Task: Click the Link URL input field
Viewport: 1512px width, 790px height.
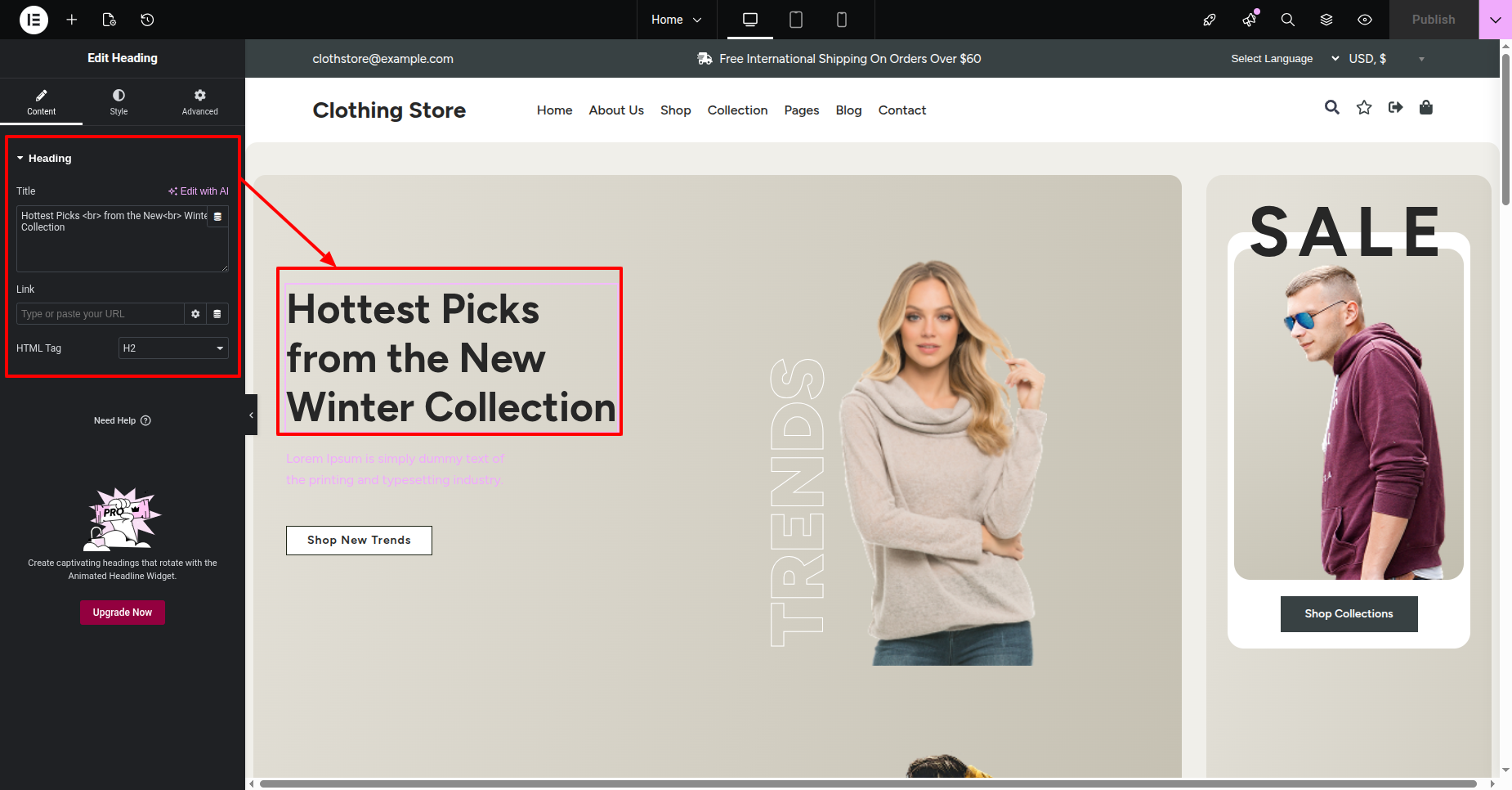Action: click(x=100, y=314)
